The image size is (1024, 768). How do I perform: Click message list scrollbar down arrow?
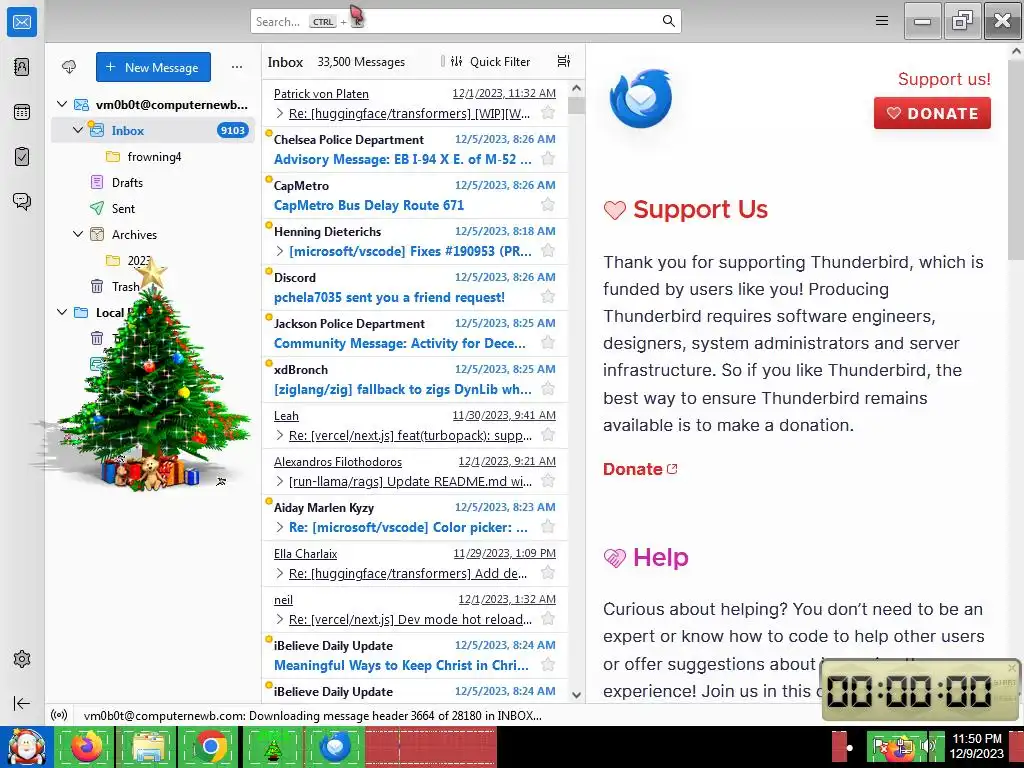point(576,695)
